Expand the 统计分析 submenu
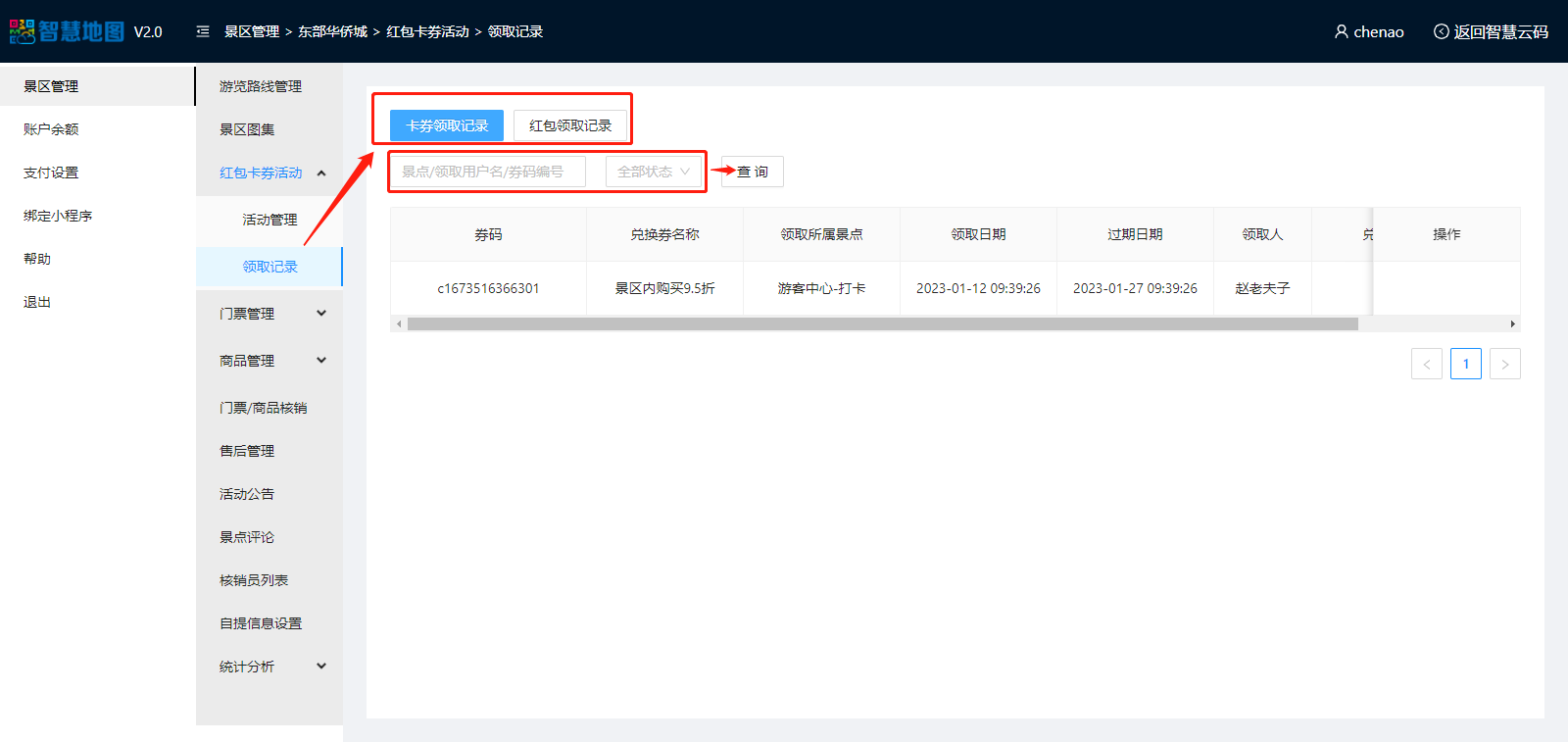 (321, 667)
